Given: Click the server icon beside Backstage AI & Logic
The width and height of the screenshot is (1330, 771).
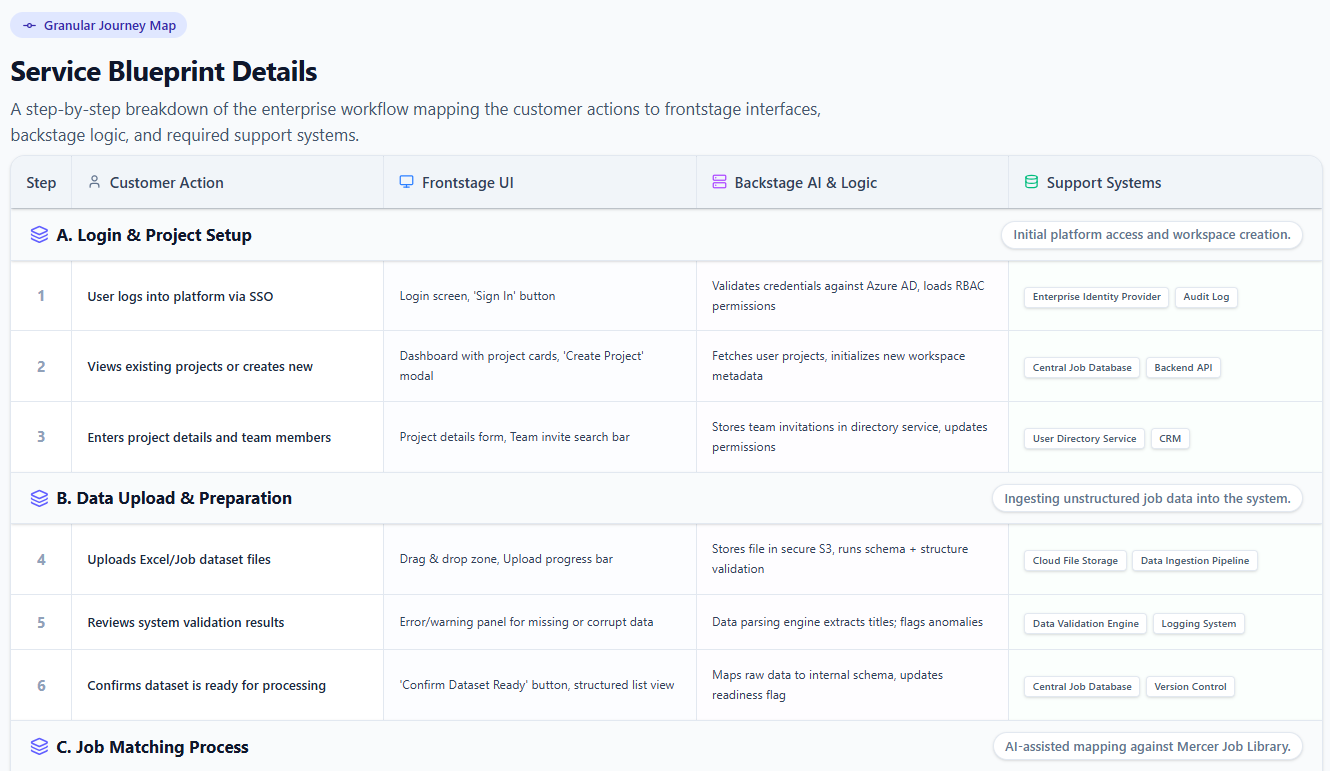Looking at the screenshot, I should [x=719, y=182].
